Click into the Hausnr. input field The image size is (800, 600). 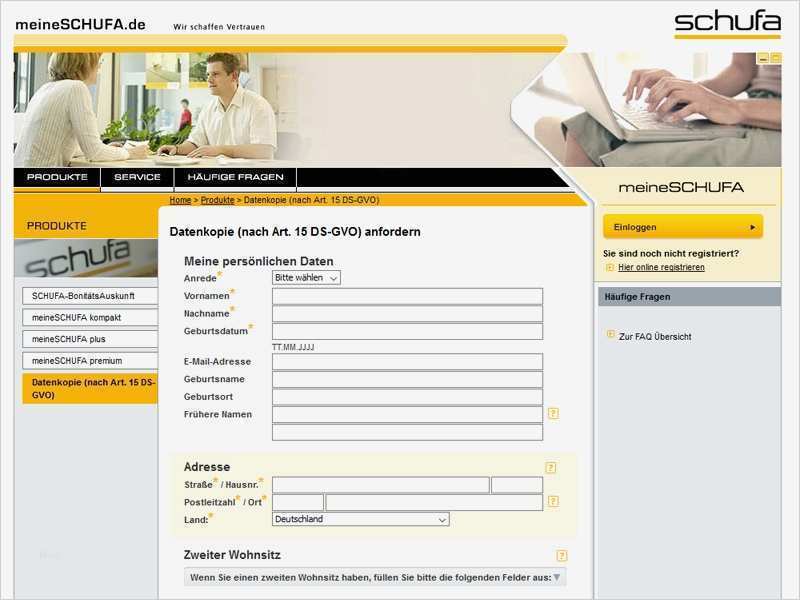point(517,485)
